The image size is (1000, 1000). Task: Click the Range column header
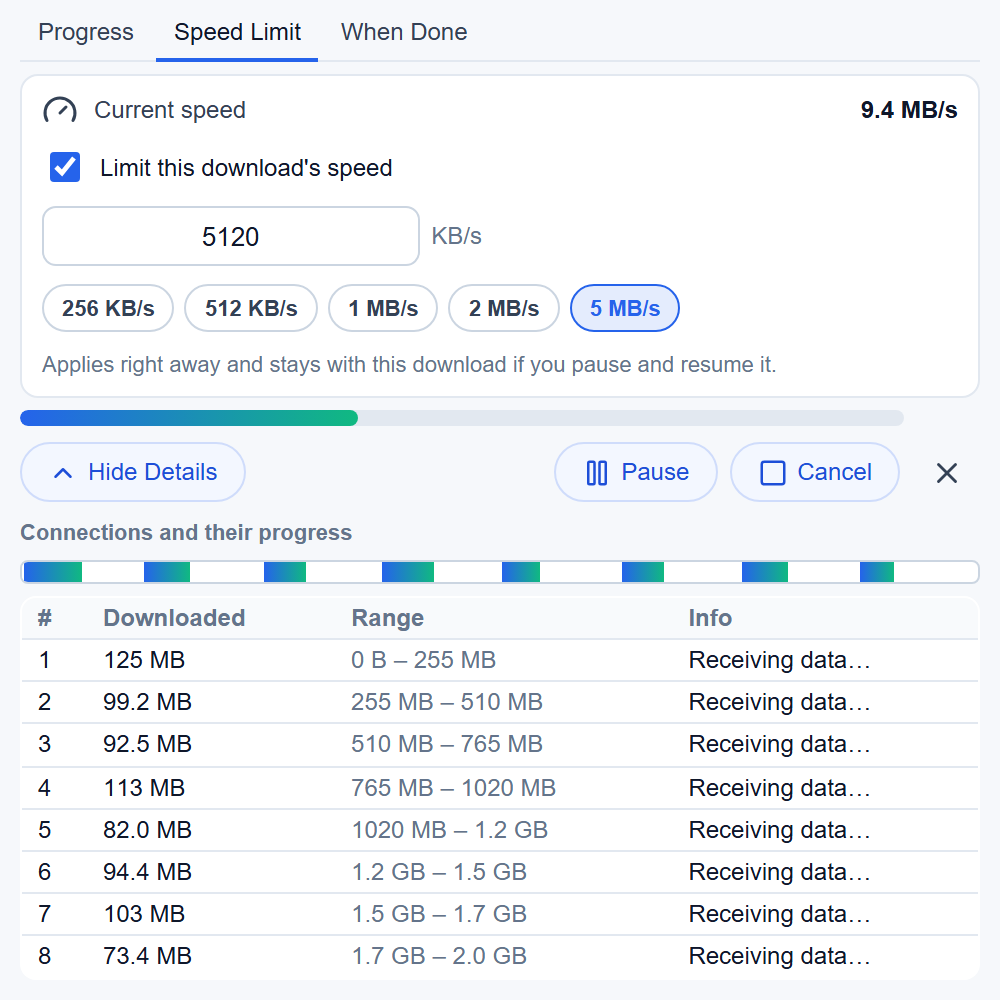click(387, 617)
